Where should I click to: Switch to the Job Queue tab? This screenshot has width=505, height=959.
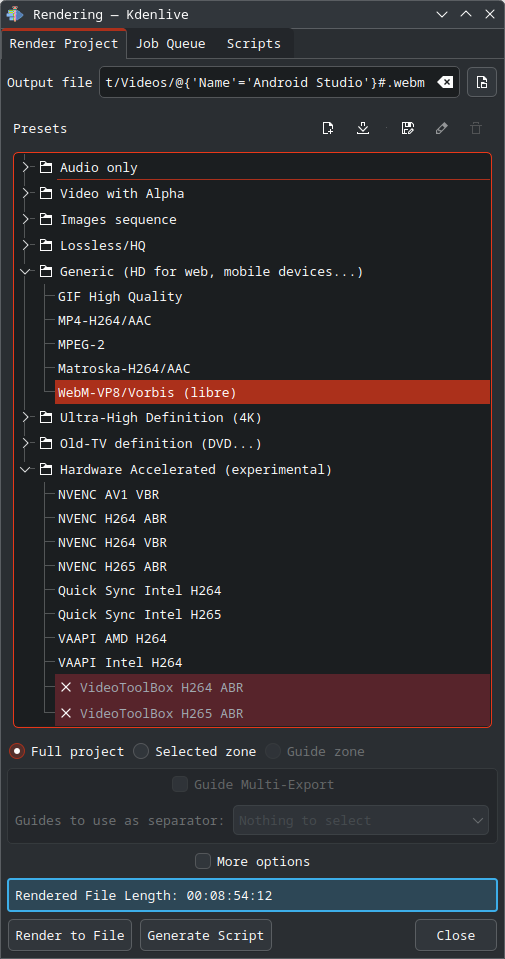[171, 44]
